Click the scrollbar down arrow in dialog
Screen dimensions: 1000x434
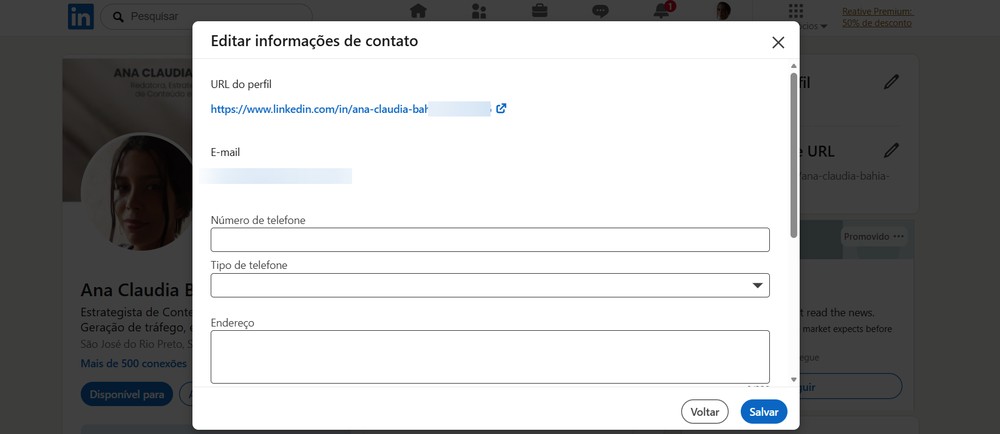(x=793, y=380)
